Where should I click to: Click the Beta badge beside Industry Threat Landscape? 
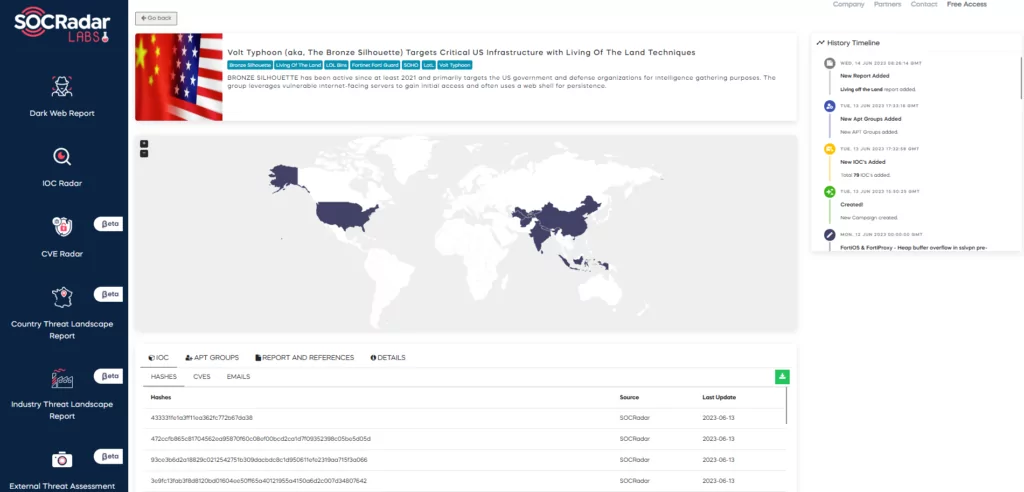tap(108, 376)
